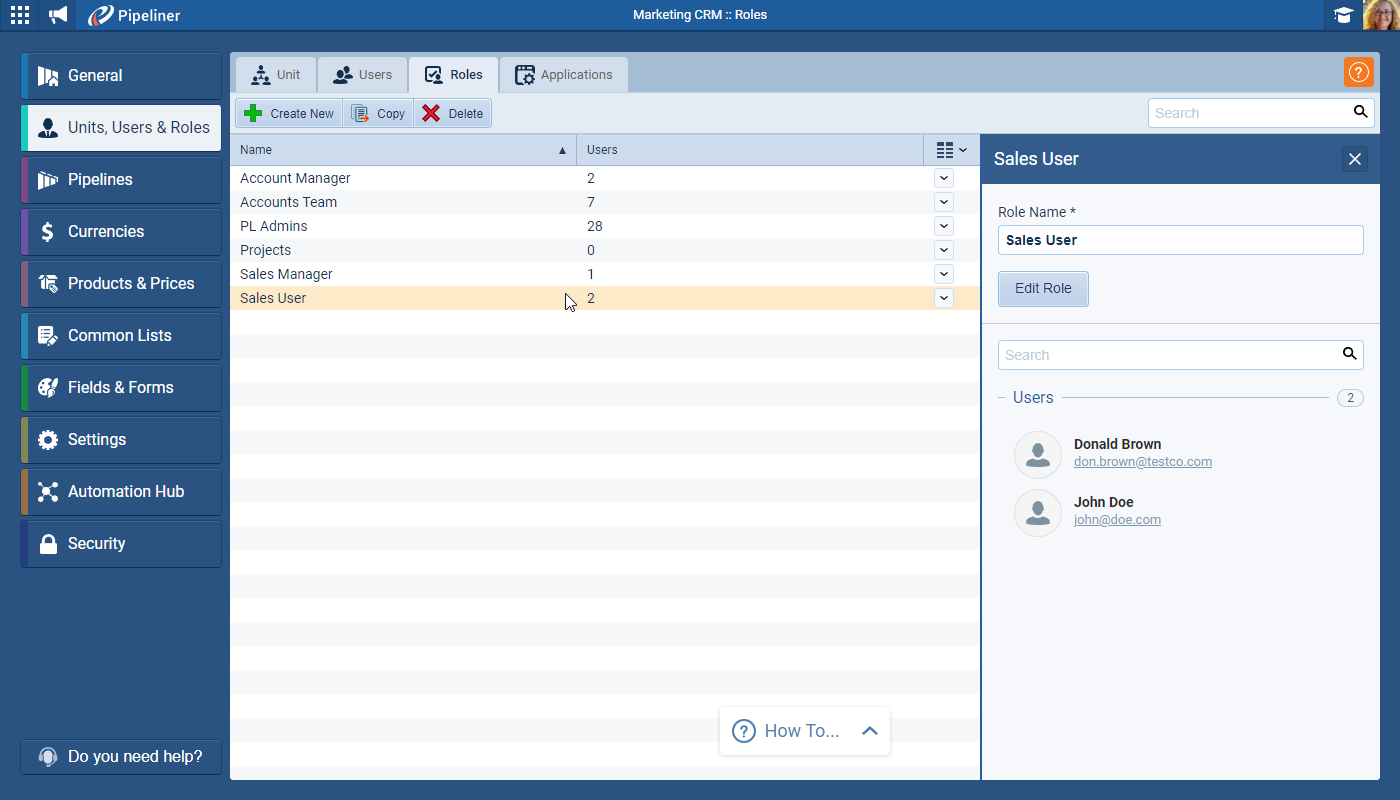The height and width of the screenshot is (800, 1400).
Task: Click Donald Brown's avatar icon
Action: pos(1037,455)
